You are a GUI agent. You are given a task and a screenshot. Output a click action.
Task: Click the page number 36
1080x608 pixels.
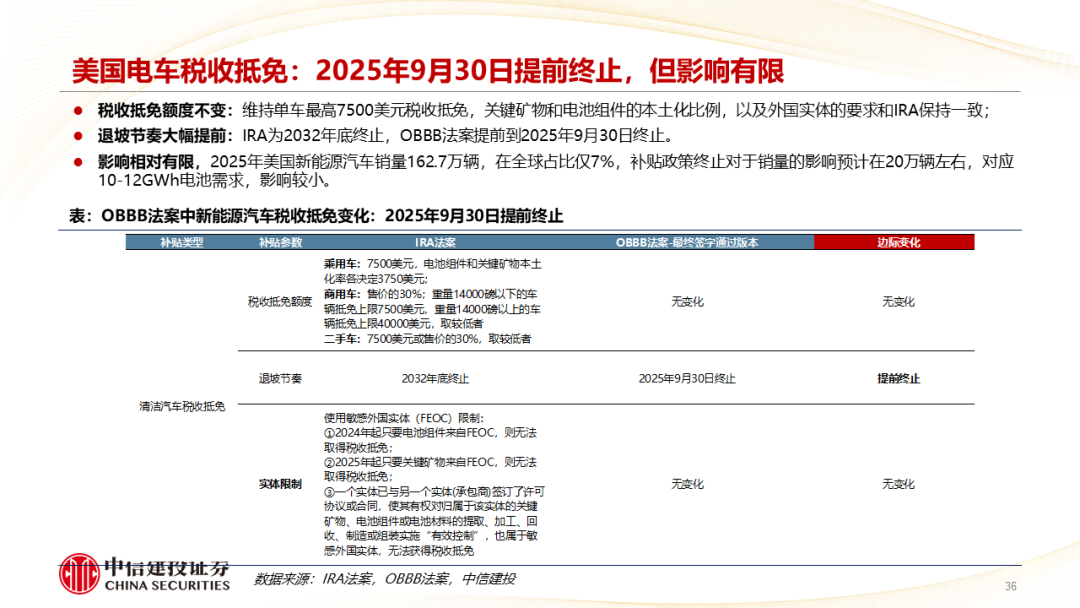pos(1010,586)
